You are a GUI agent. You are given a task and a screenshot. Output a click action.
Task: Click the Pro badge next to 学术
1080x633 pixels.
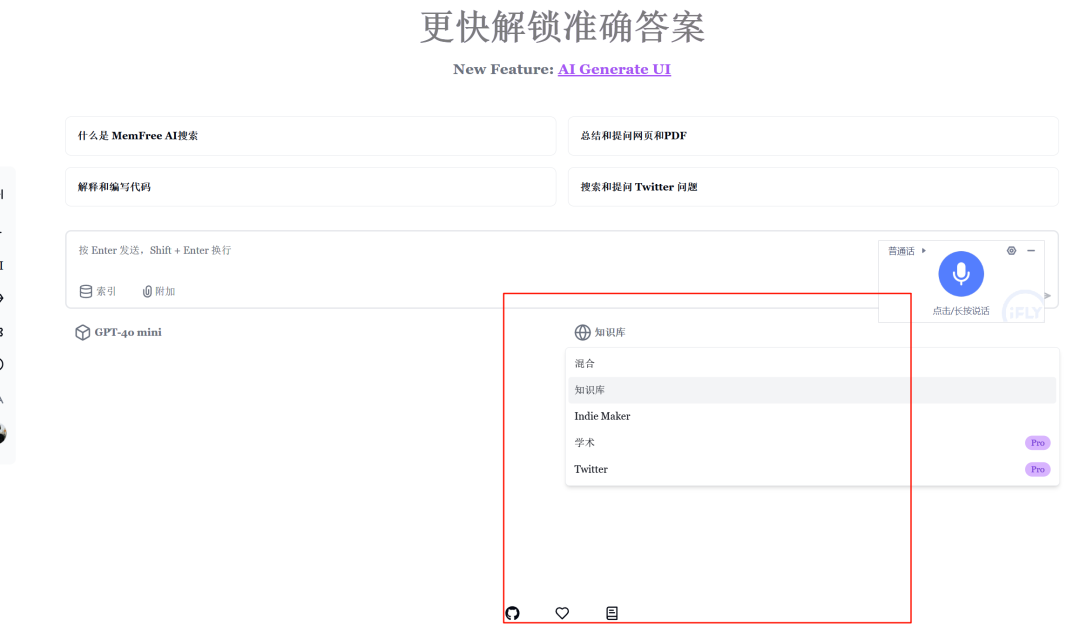click(x=1037, y=442)
